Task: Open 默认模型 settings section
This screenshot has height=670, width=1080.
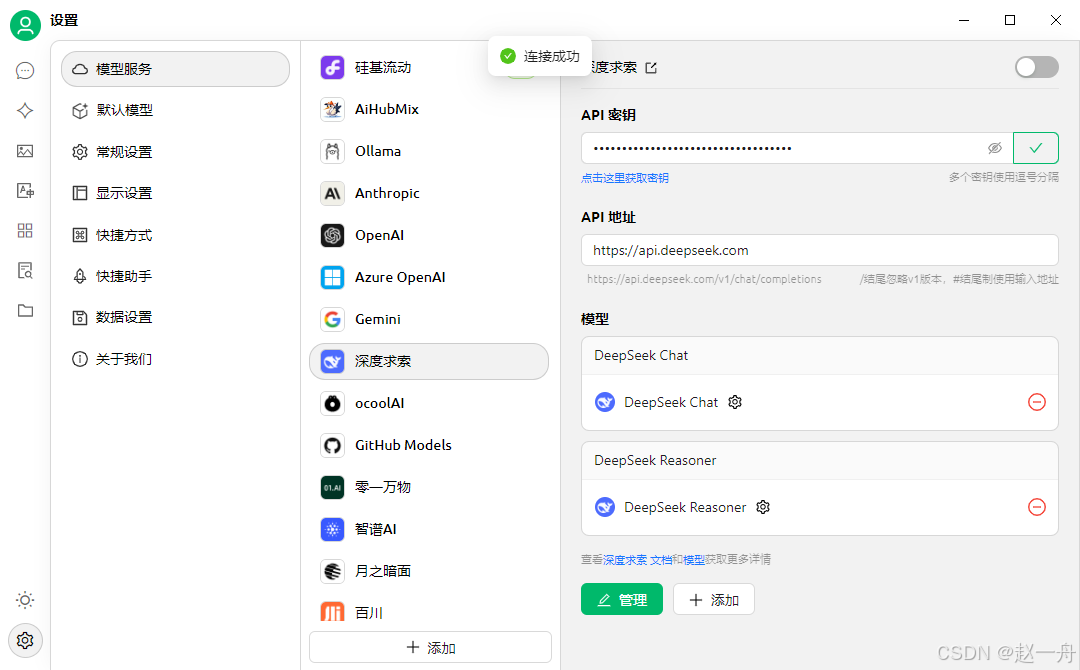Action: 176,110
